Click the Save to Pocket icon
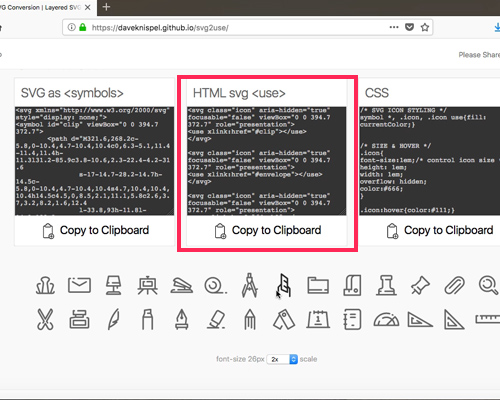500x400 pixels. point(409,27)
